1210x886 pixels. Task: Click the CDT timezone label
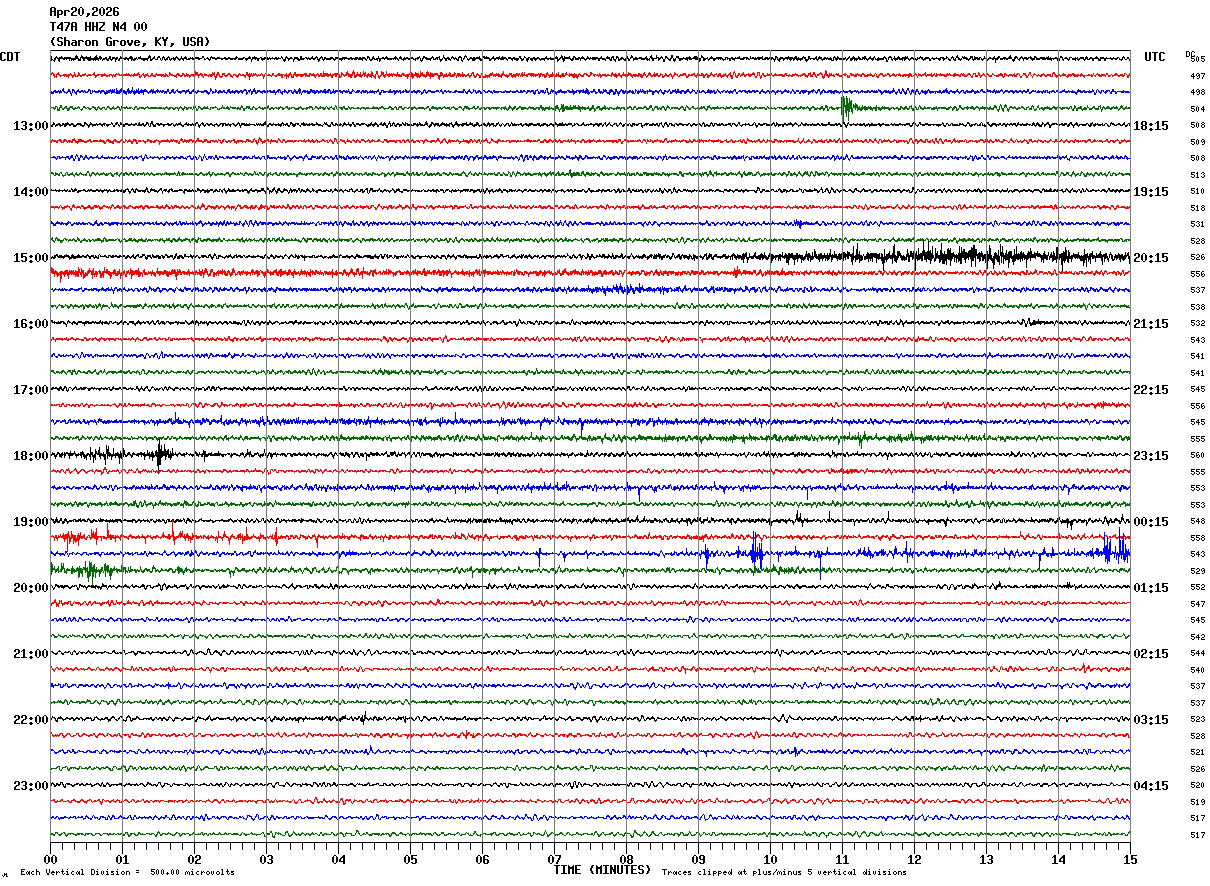click(x=10, y=57)
